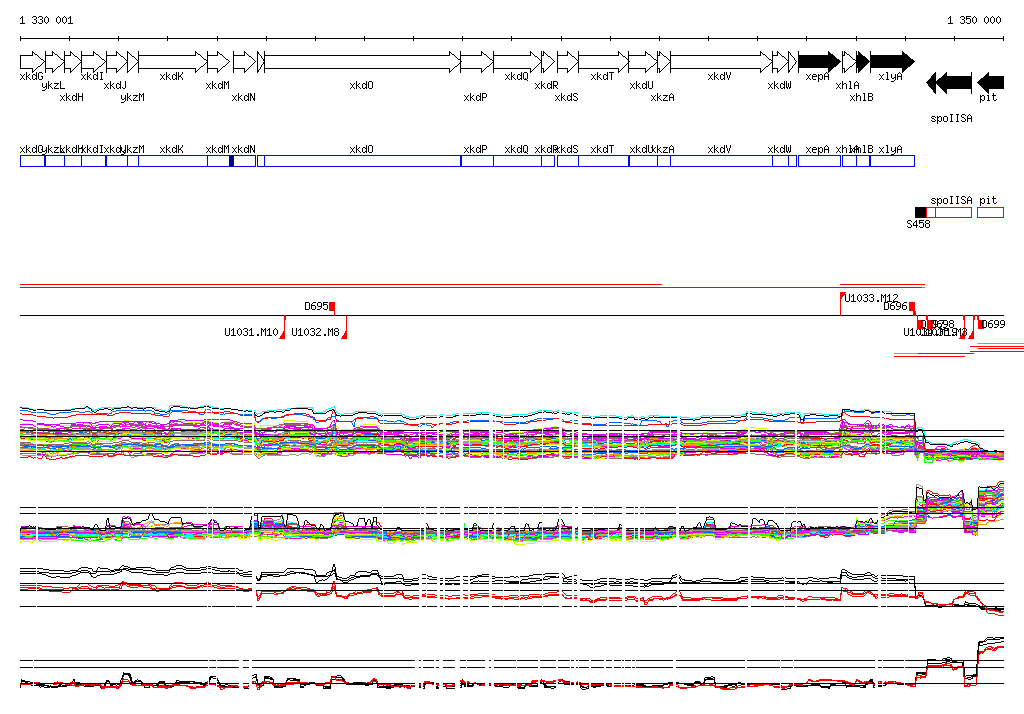Screen dimensions: 1024x714
Task: Select the blue xepA segment box
Action: pos(820,161)
